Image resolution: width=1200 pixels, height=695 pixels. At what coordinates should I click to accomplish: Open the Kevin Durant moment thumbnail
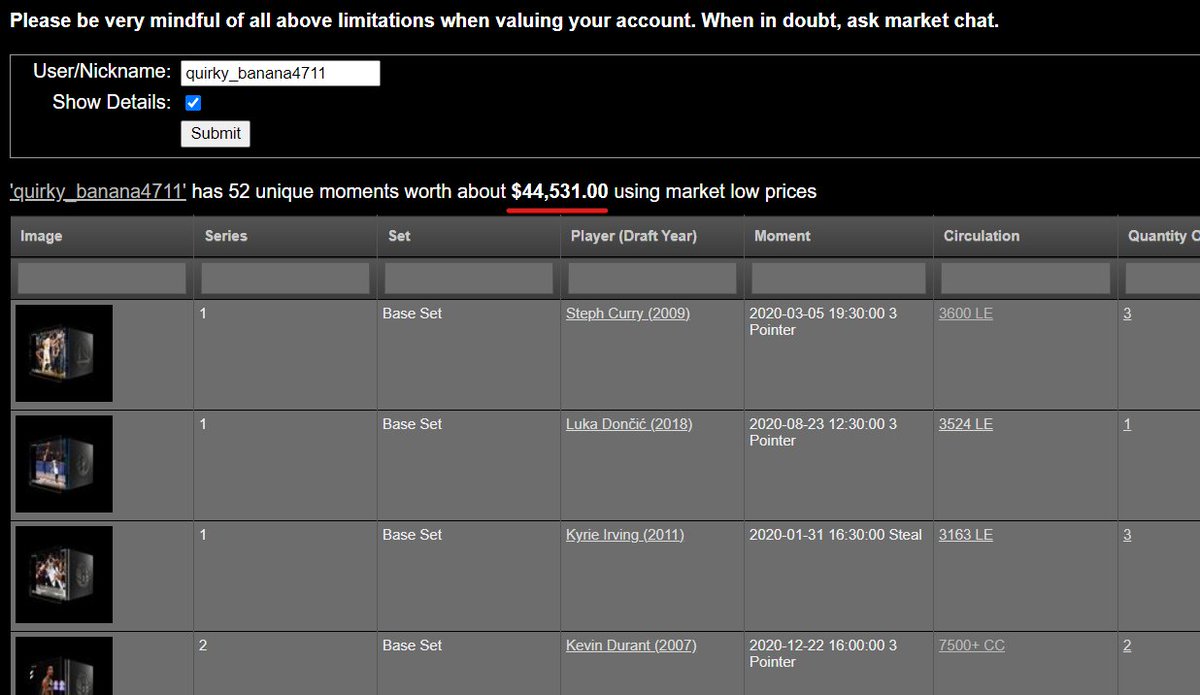click(64, 666)
